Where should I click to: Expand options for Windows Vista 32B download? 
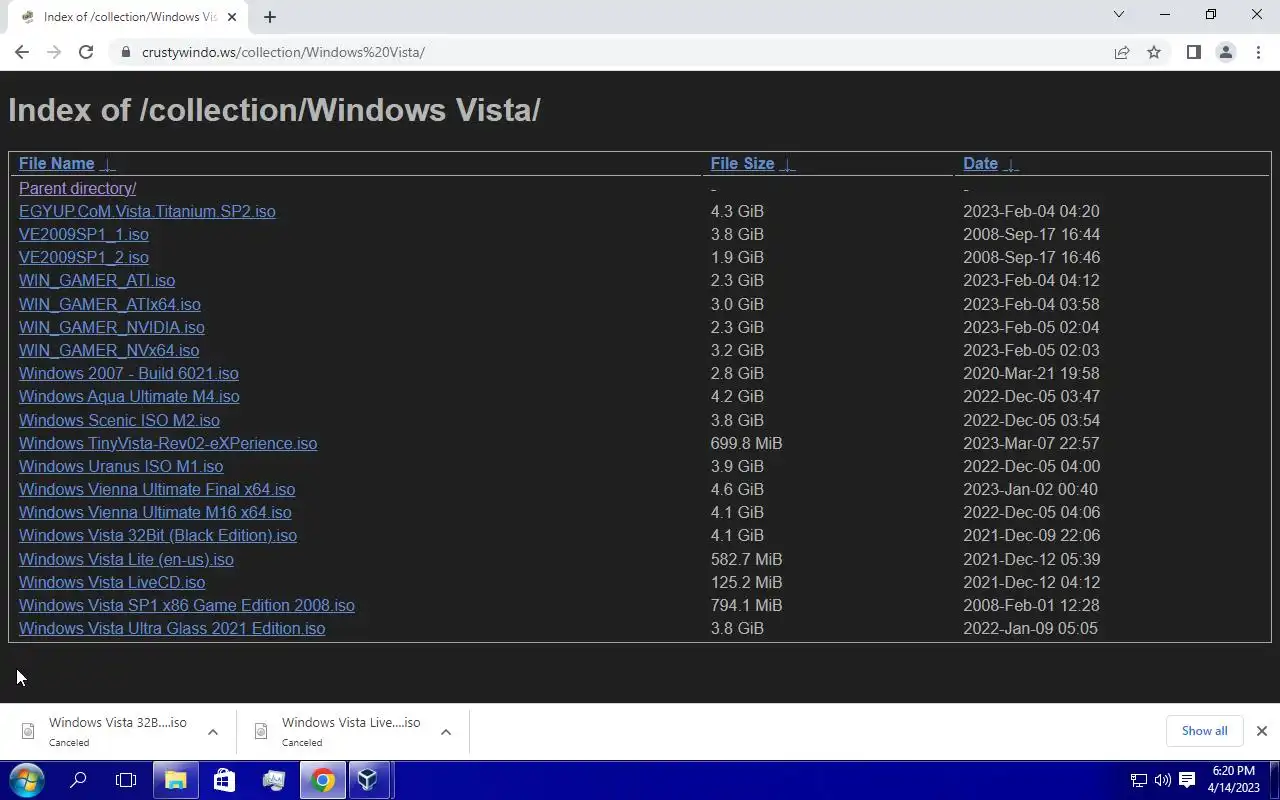(x=213, y=732)
